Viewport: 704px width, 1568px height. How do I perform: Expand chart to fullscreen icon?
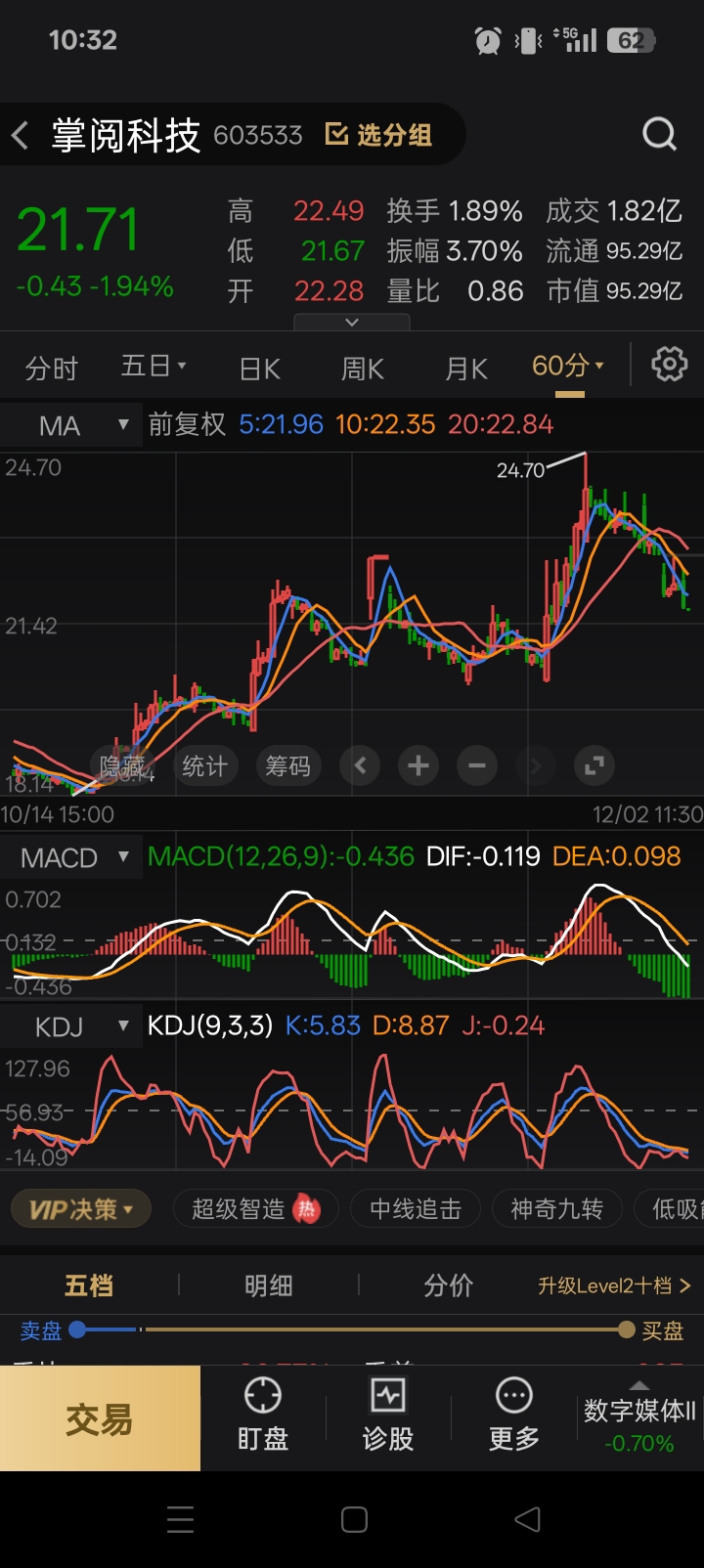tap(594, 765)
